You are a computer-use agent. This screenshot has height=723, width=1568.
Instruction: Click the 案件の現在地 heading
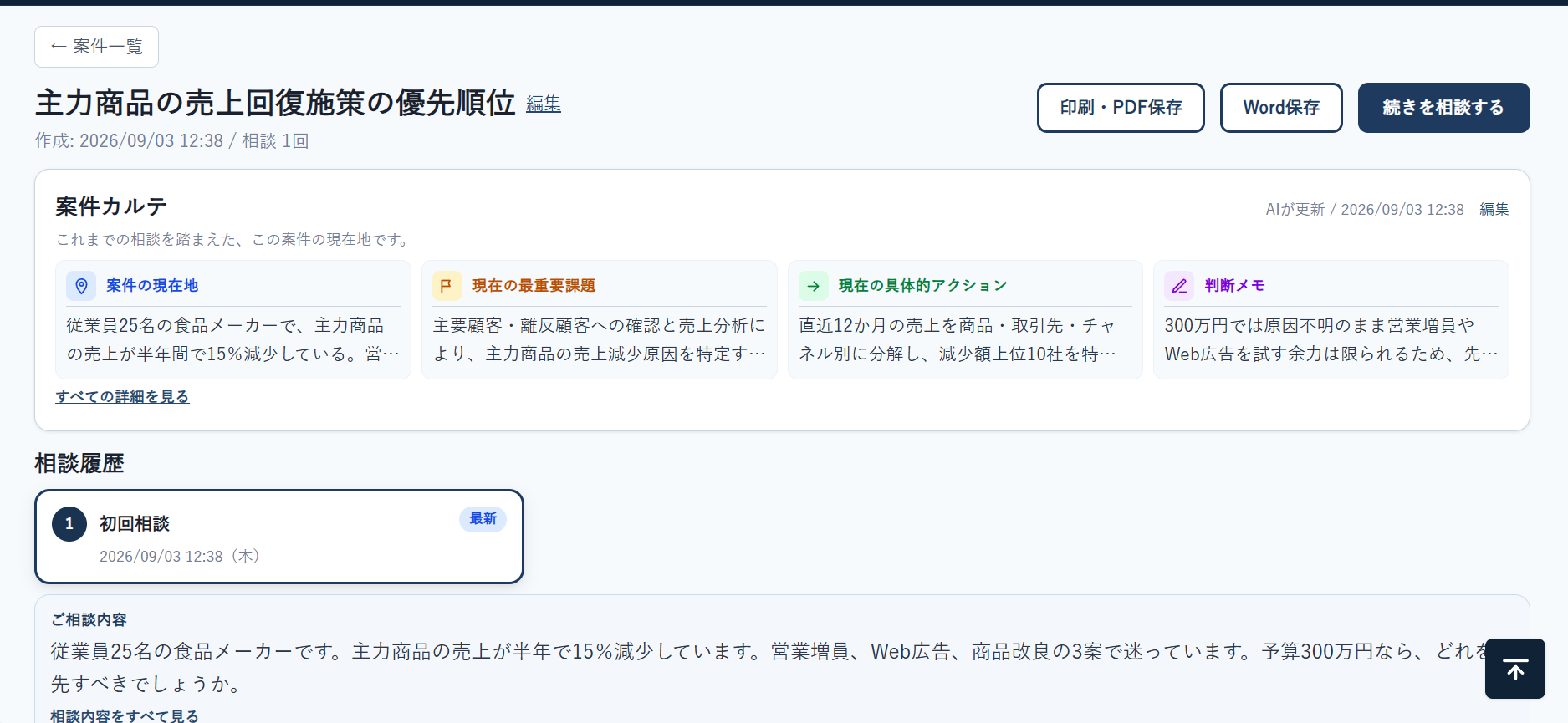click(152, 286)
